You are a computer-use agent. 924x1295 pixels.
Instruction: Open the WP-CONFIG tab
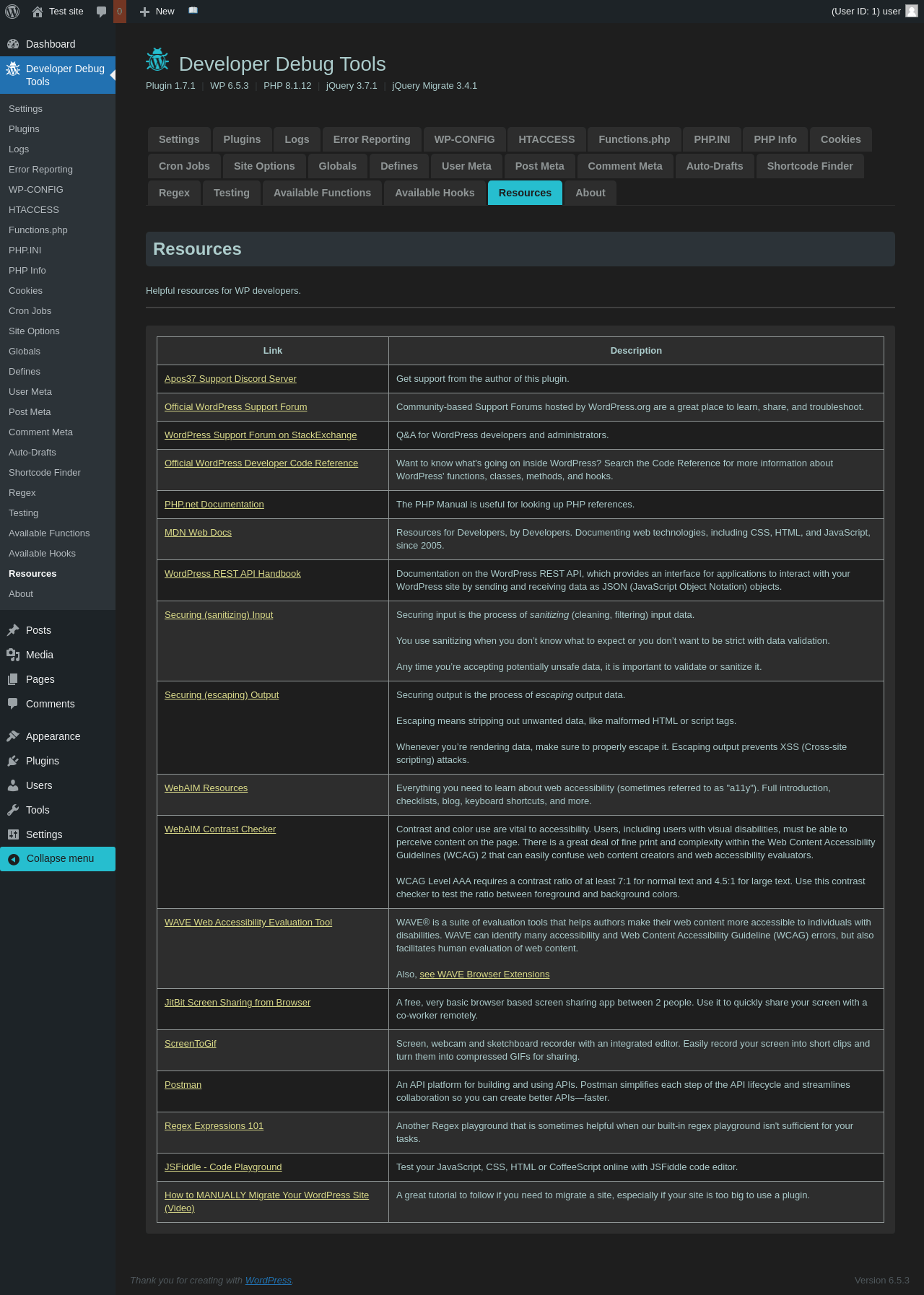point(464,139)
